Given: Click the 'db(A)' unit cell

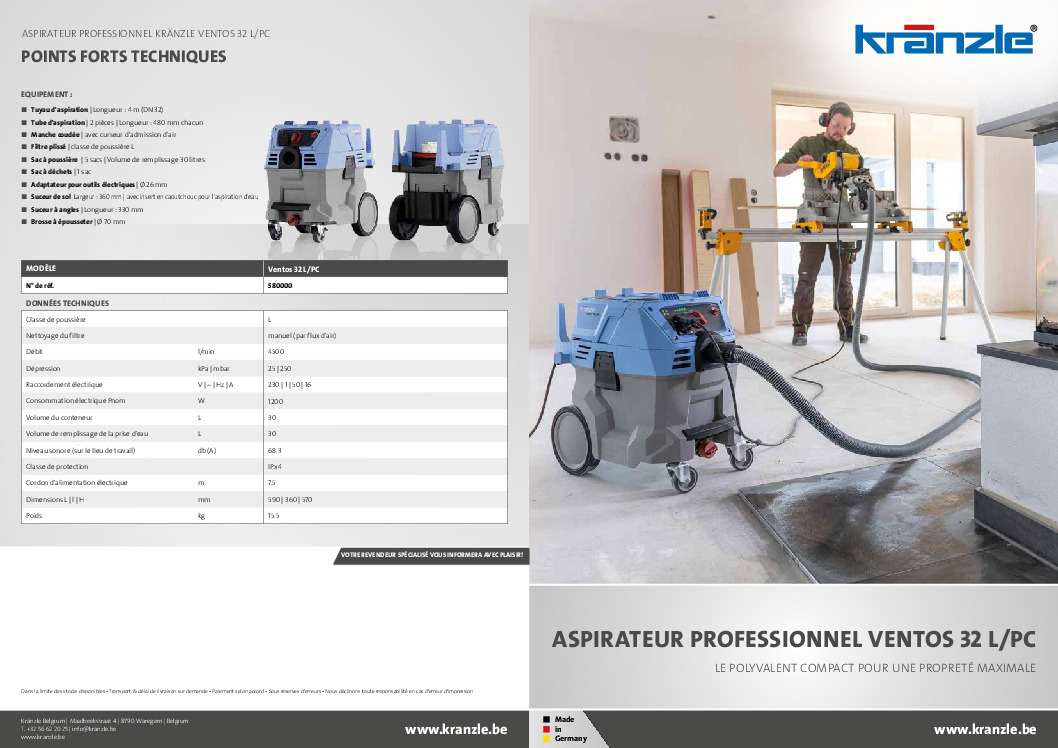Looking at the screenshot, I should tap(207, 451).
